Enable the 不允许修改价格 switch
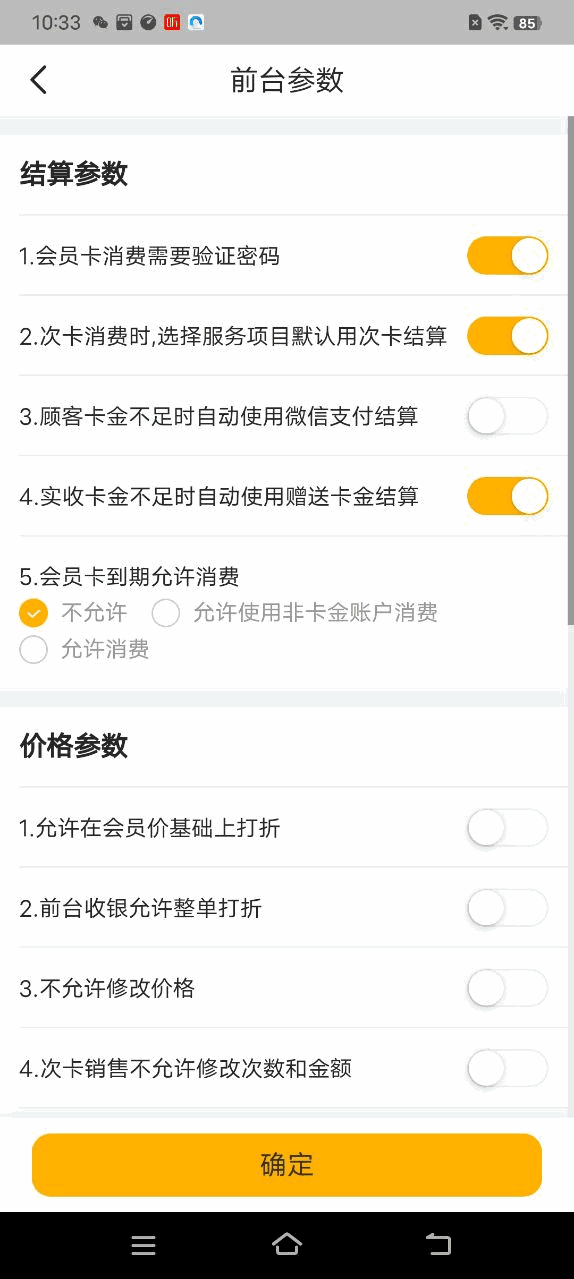This screenshot has height=1279, width=574. pyautogui.click(x=508, y=988)
